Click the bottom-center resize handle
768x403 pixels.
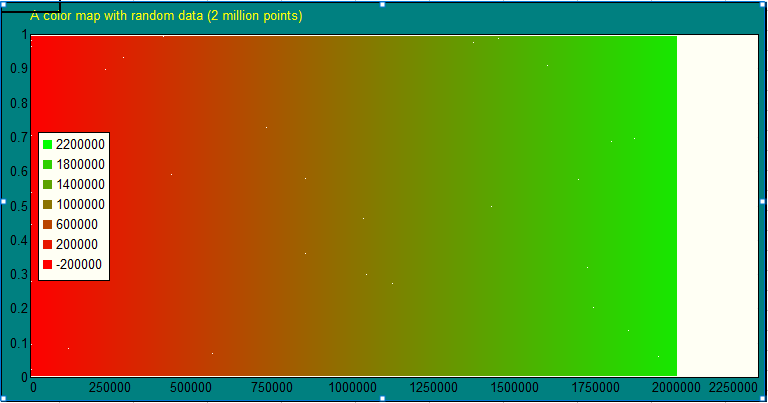click(383, 399)
